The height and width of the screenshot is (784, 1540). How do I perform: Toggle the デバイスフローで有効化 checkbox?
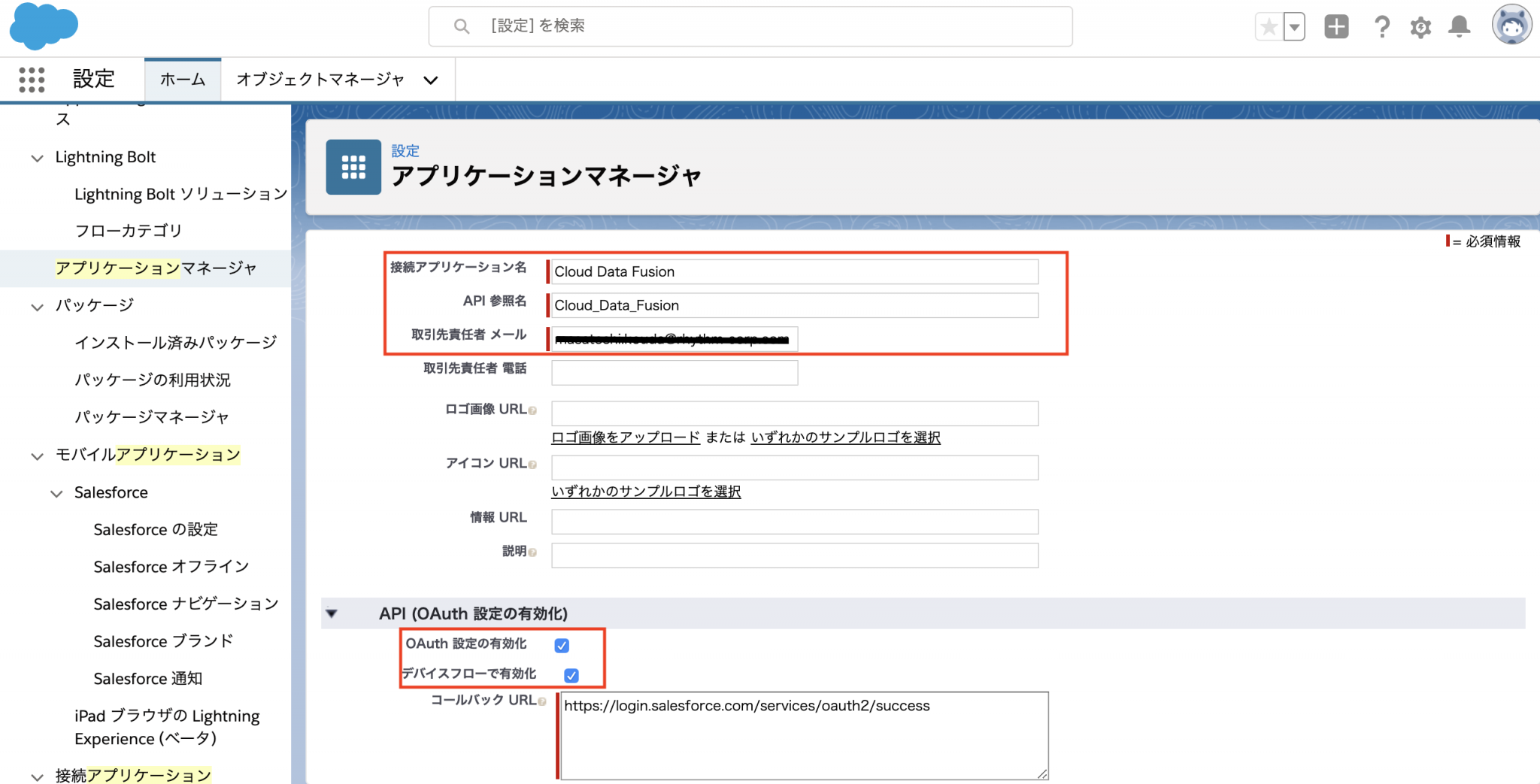pyautogui.click(x=571, y=675)
